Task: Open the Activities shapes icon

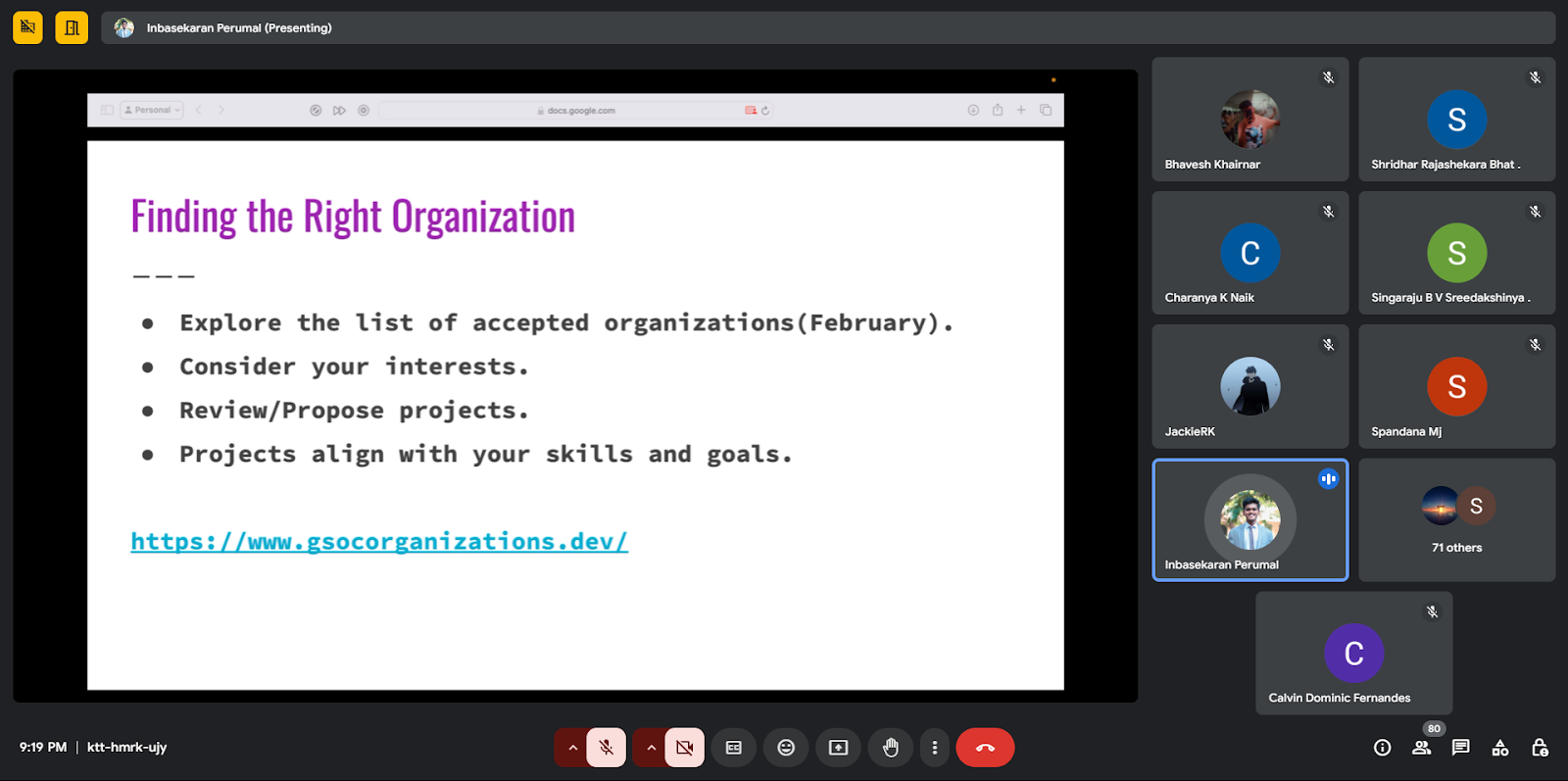Action: point(1500,748)
